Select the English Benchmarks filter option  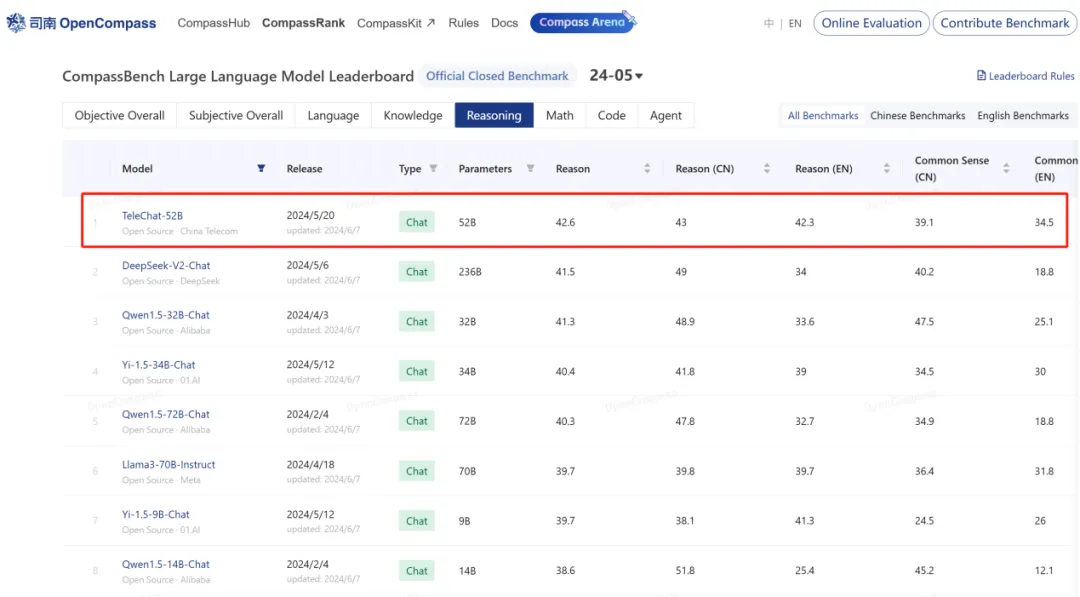[1022, 116]
